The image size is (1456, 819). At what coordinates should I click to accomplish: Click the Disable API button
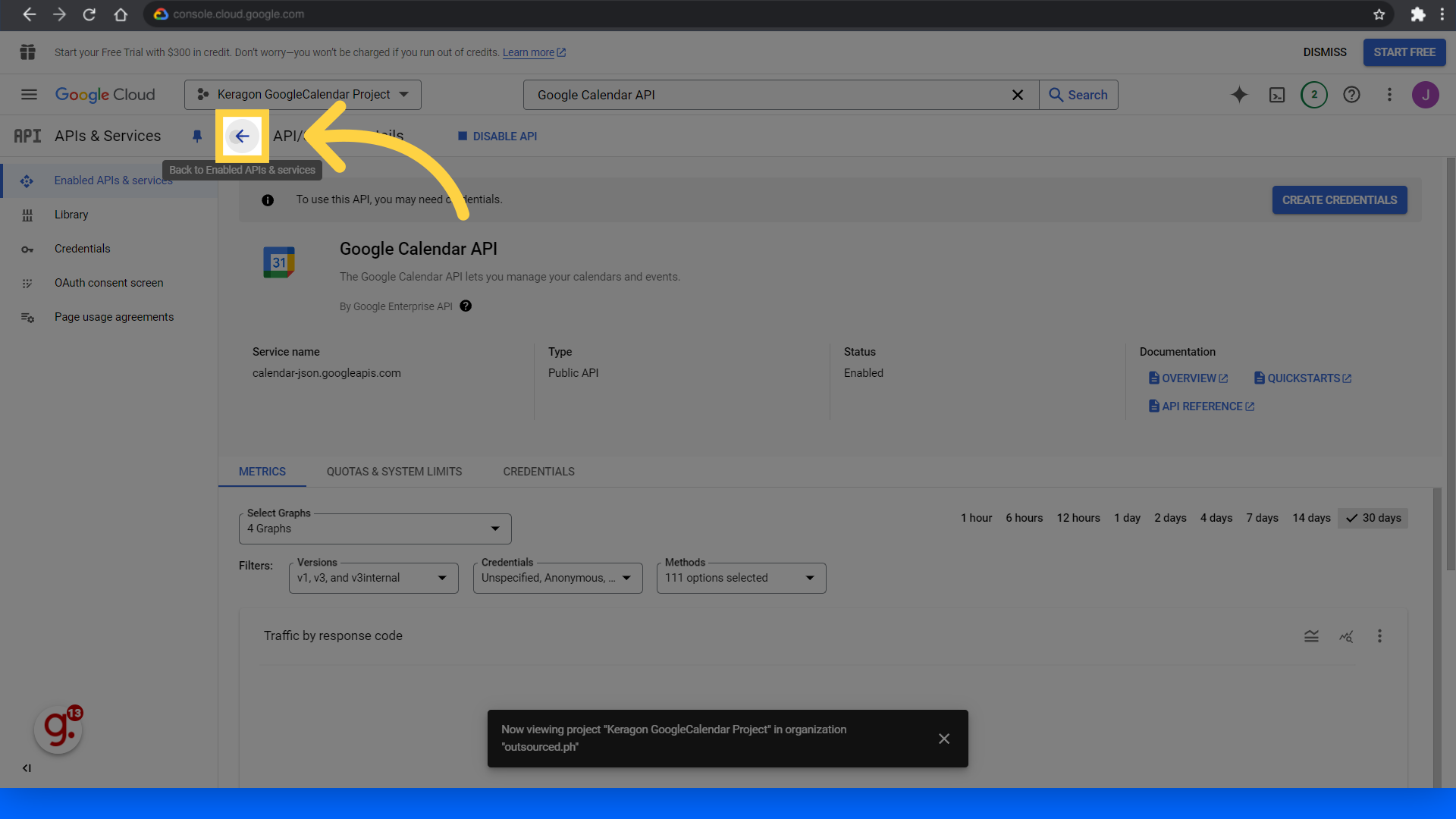[x=497, y=136]
